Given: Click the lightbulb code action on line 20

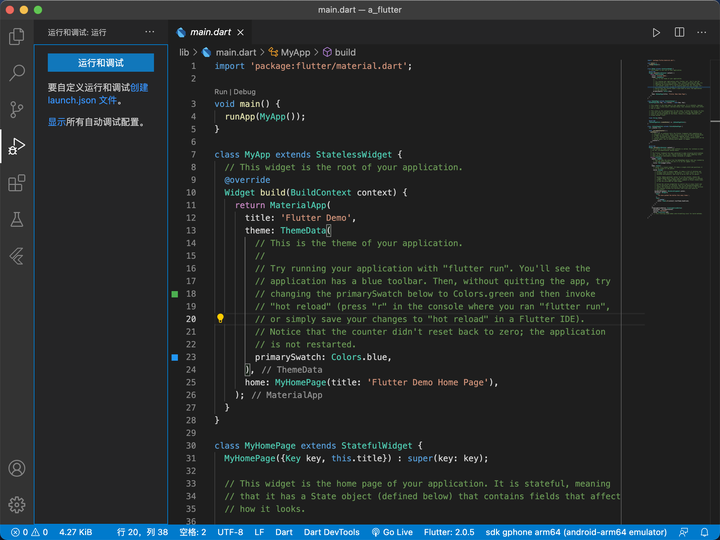Looking at the screenshot, I should tap(220, 318).
